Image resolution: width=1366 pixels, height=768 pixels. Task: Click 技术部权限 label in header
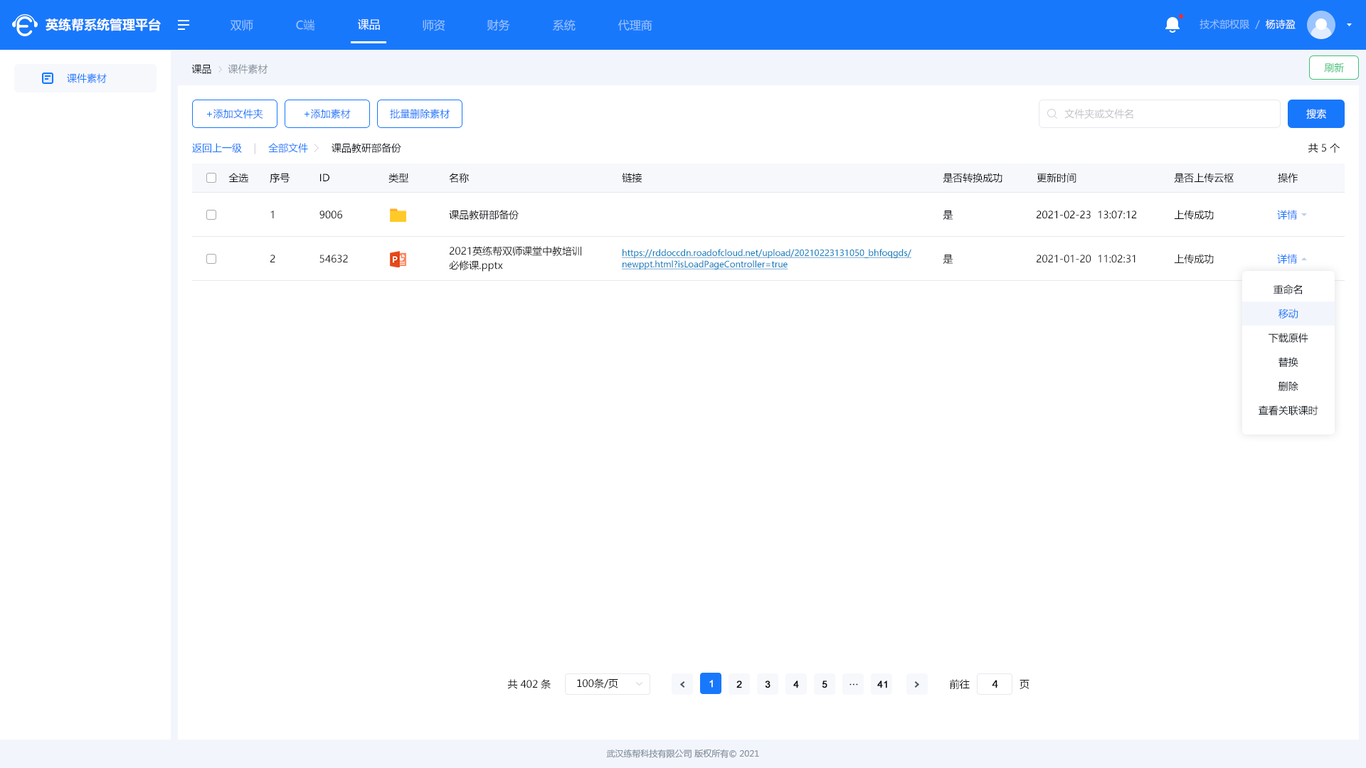click(1224, 25)
